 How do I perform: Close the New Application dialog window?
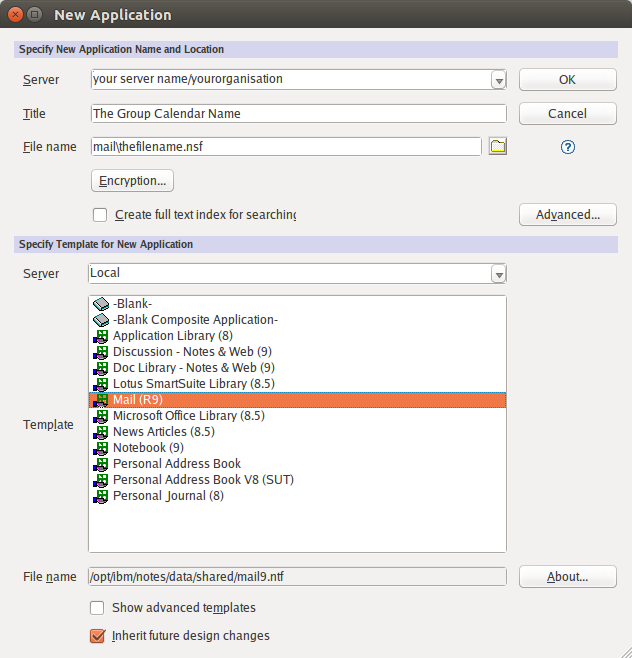click(13, 15)
